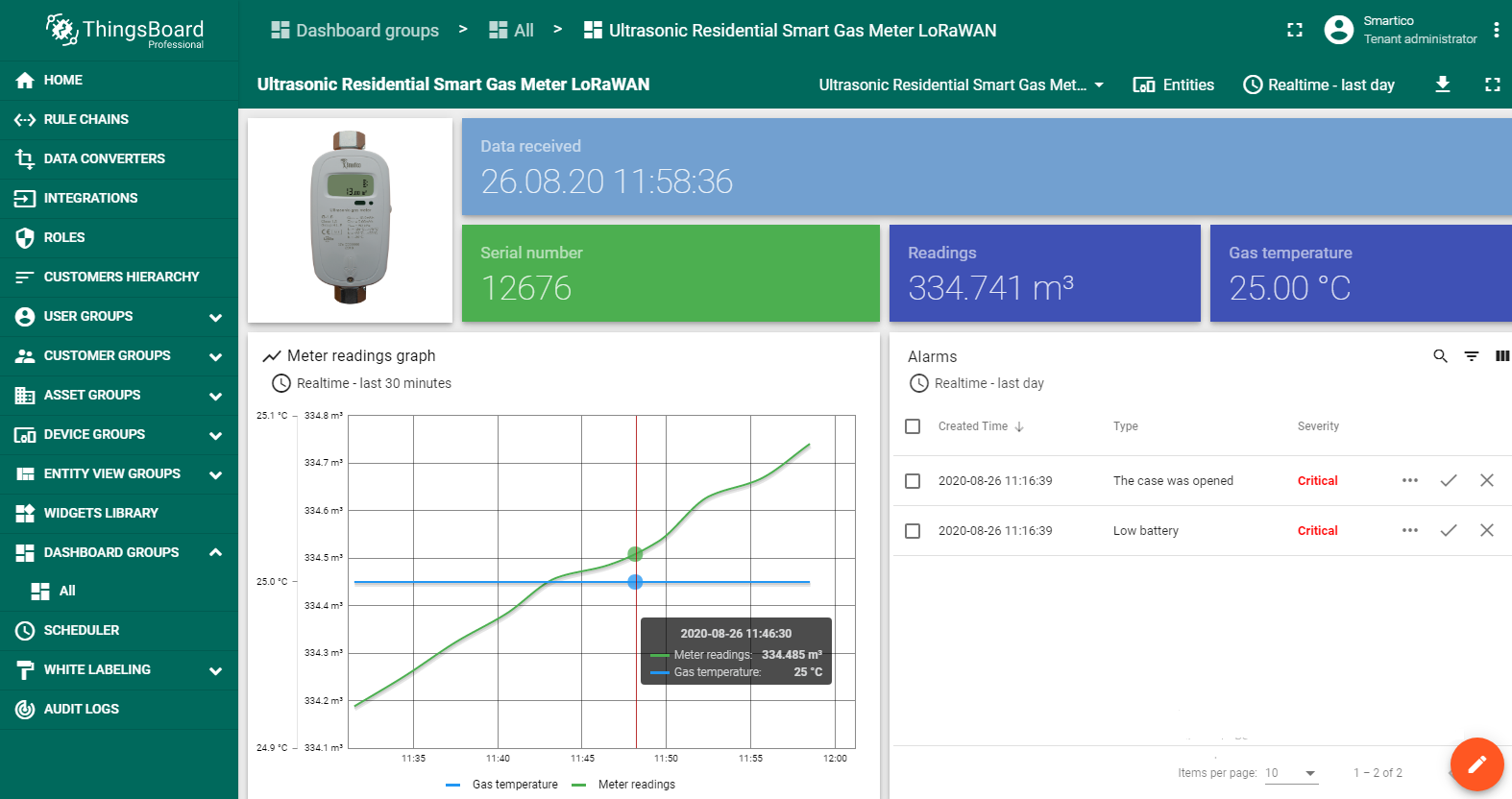This screenshot has height=799, width=1512.
Task: Click Realtime - last day time window
Action: (1319, 85)
